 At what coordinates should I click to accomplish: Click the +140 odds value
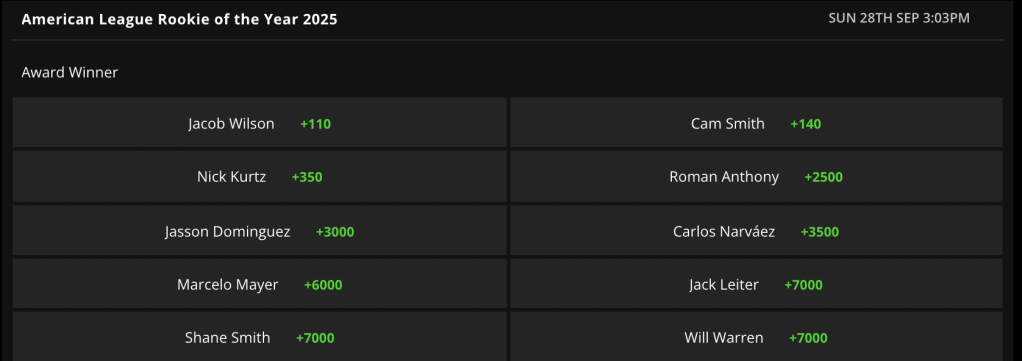806,124
